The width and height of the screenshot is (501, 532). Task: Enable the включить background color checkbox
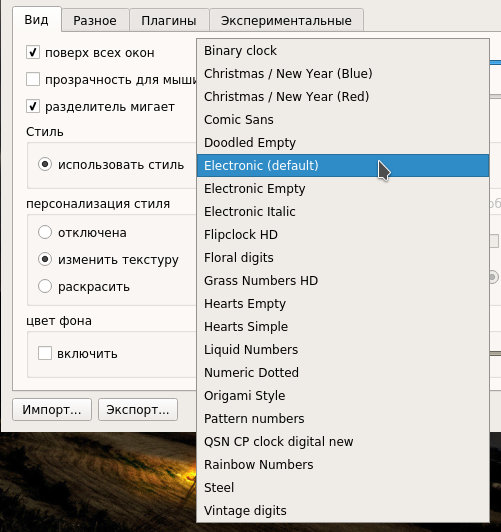pos(45,353)
